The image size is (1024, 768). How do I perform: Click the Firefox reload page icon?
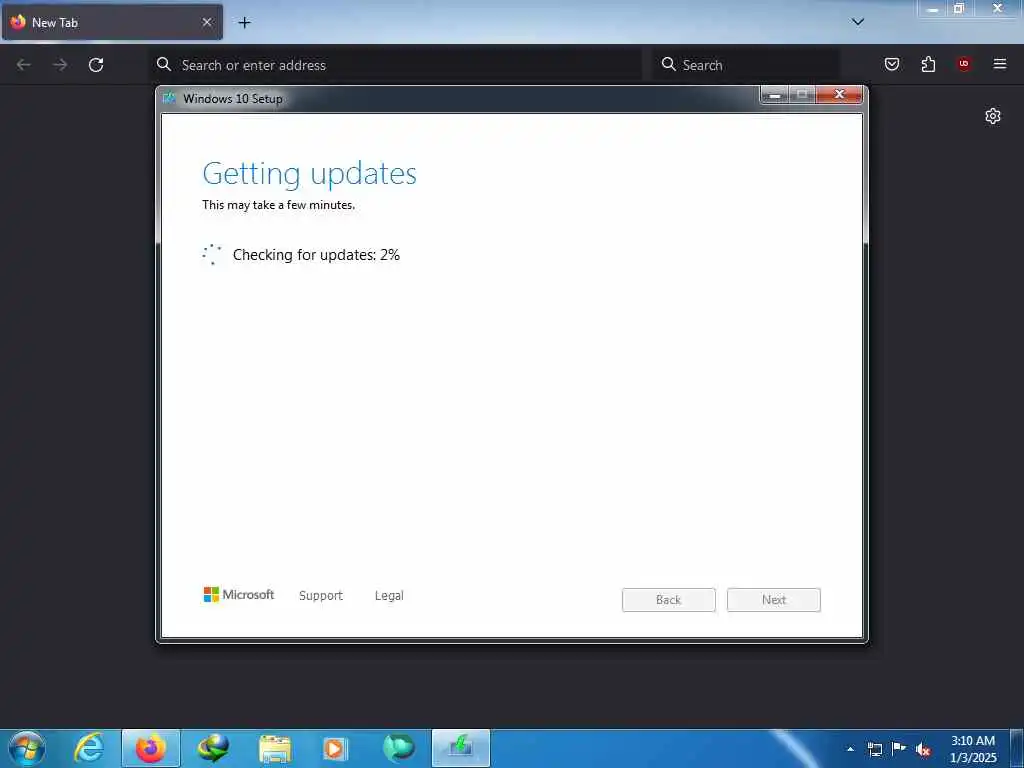click(96, 65)
